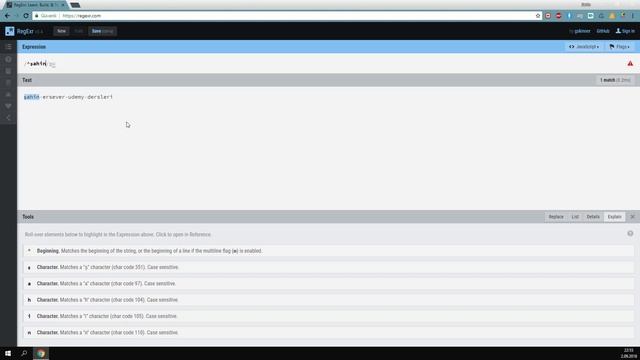Click the browser address bar URL
Image resolution: width=640 pixels, height=360 pixels.
82,16
